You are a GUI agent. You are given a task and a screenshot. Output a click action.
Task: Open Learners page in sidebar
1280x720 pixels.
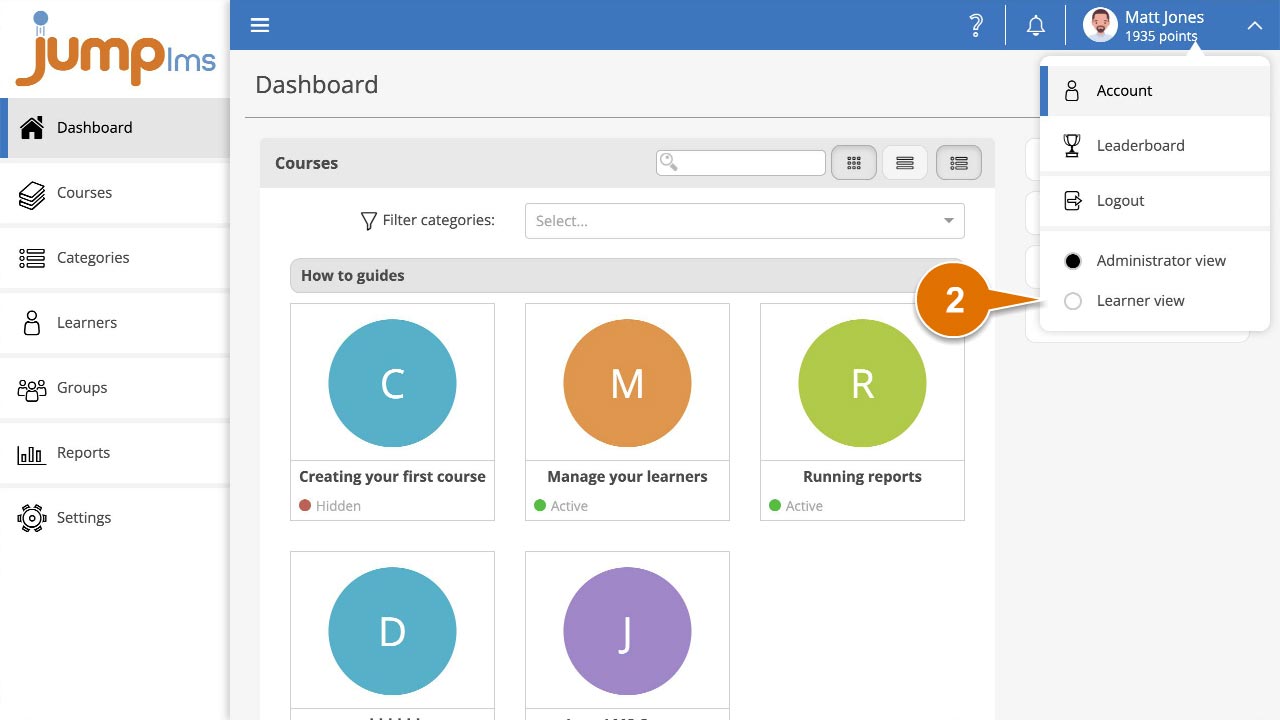(115, 323)
